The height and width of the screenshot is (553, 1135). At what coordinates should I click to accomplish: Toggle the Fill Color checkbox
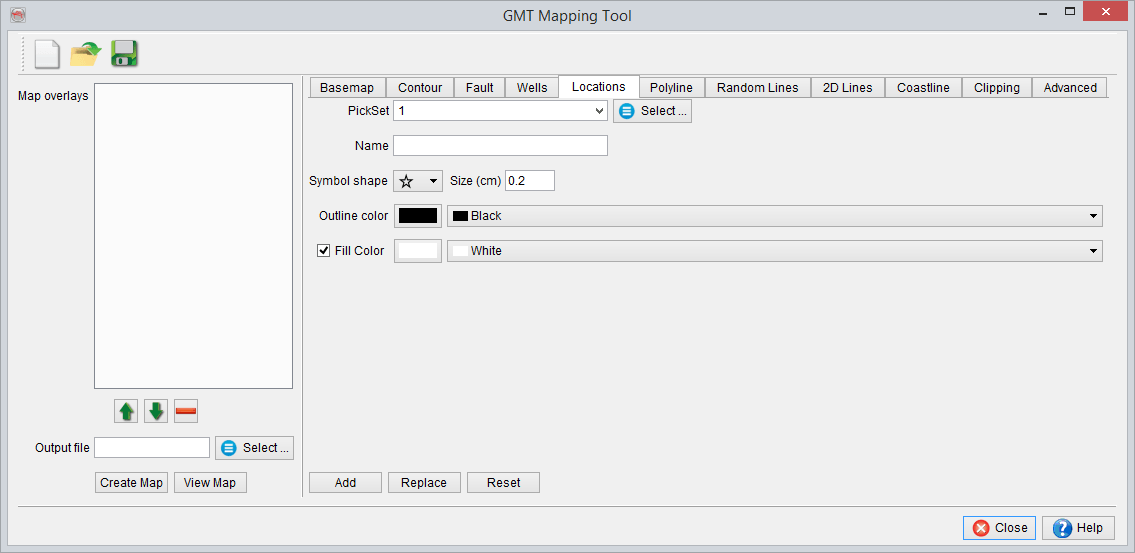tap(324, 251)
